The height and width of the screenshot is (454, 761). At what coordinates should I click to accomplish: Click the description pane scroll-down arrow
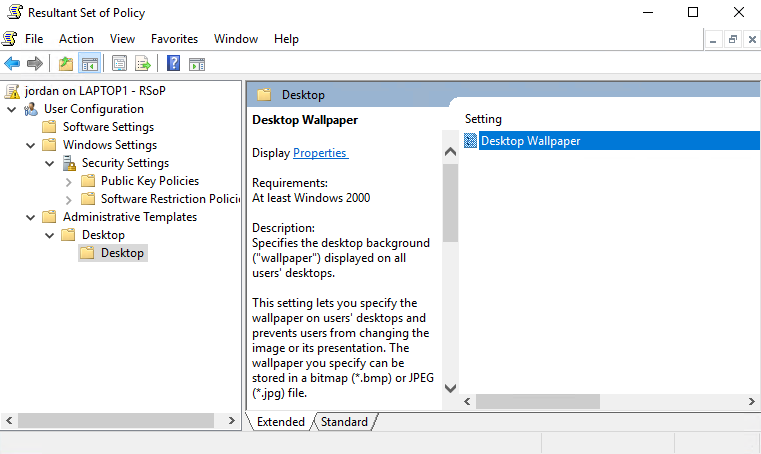(x=450, y=388)
